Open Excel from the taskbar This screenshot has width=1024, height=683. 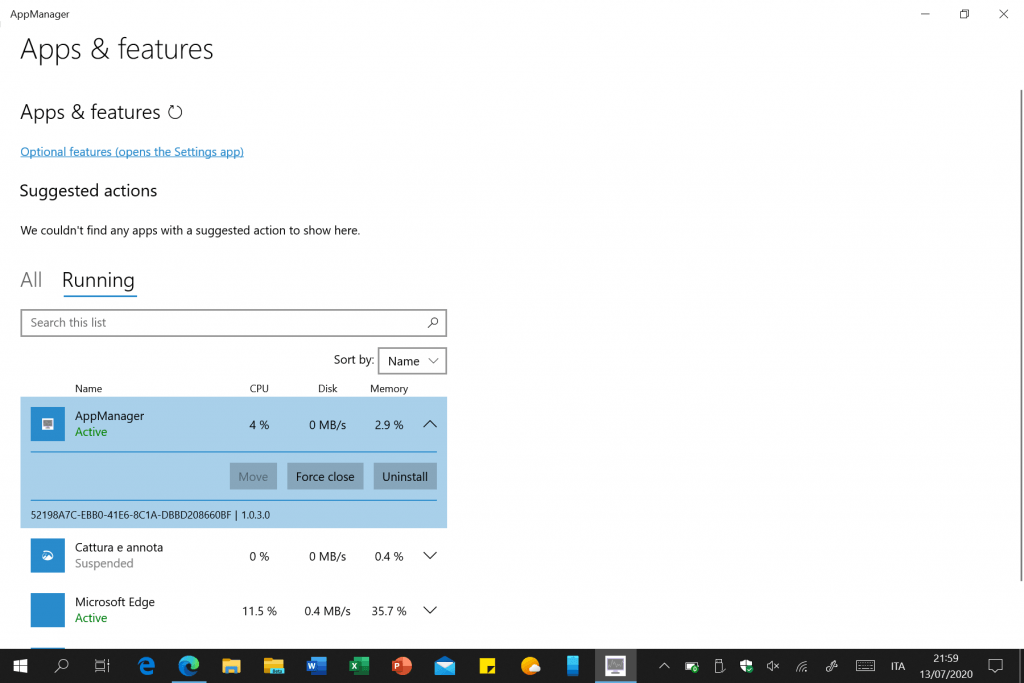[x=359, y=665]
